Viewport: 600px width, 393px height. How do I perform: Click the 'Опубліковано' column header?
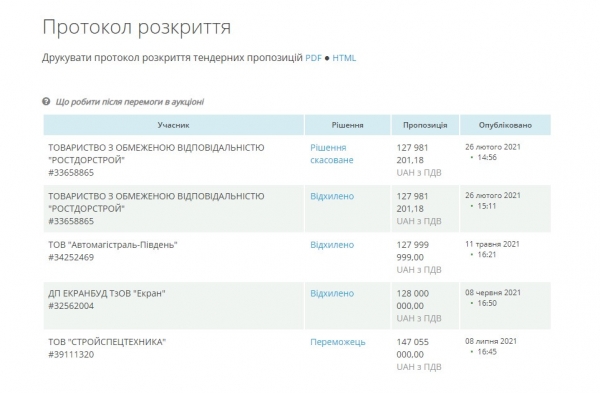(x=505, y=125)
